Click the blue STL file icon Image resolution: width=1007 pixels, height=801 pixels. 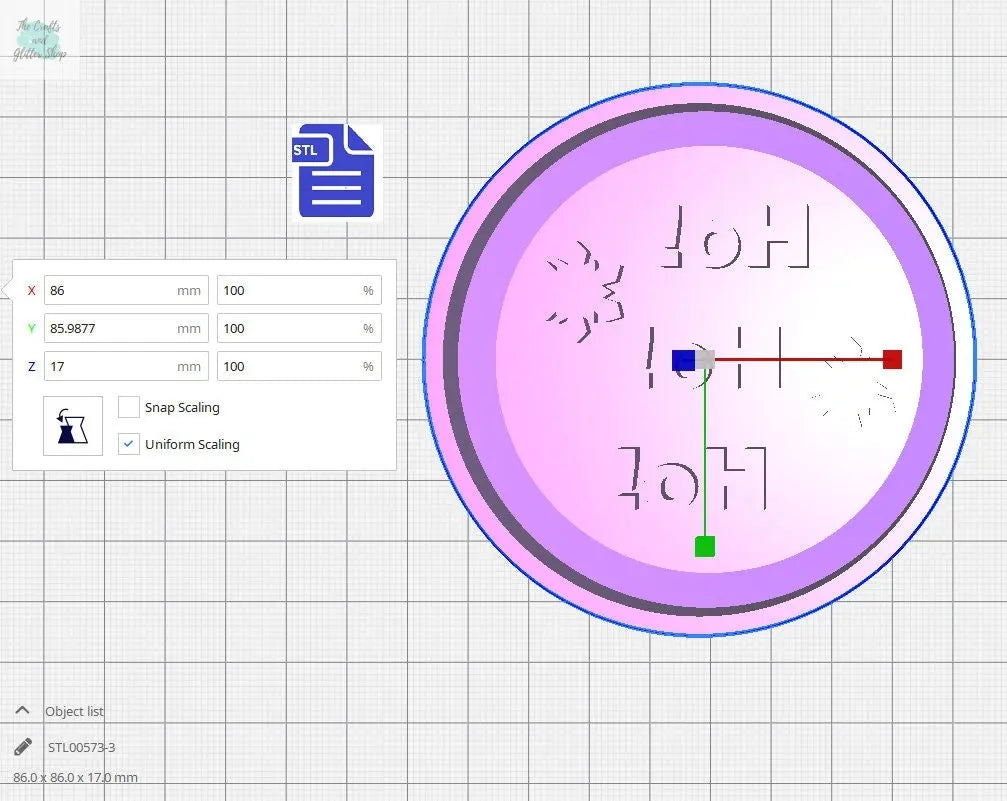pyautogui.click(x=335, y=171)
